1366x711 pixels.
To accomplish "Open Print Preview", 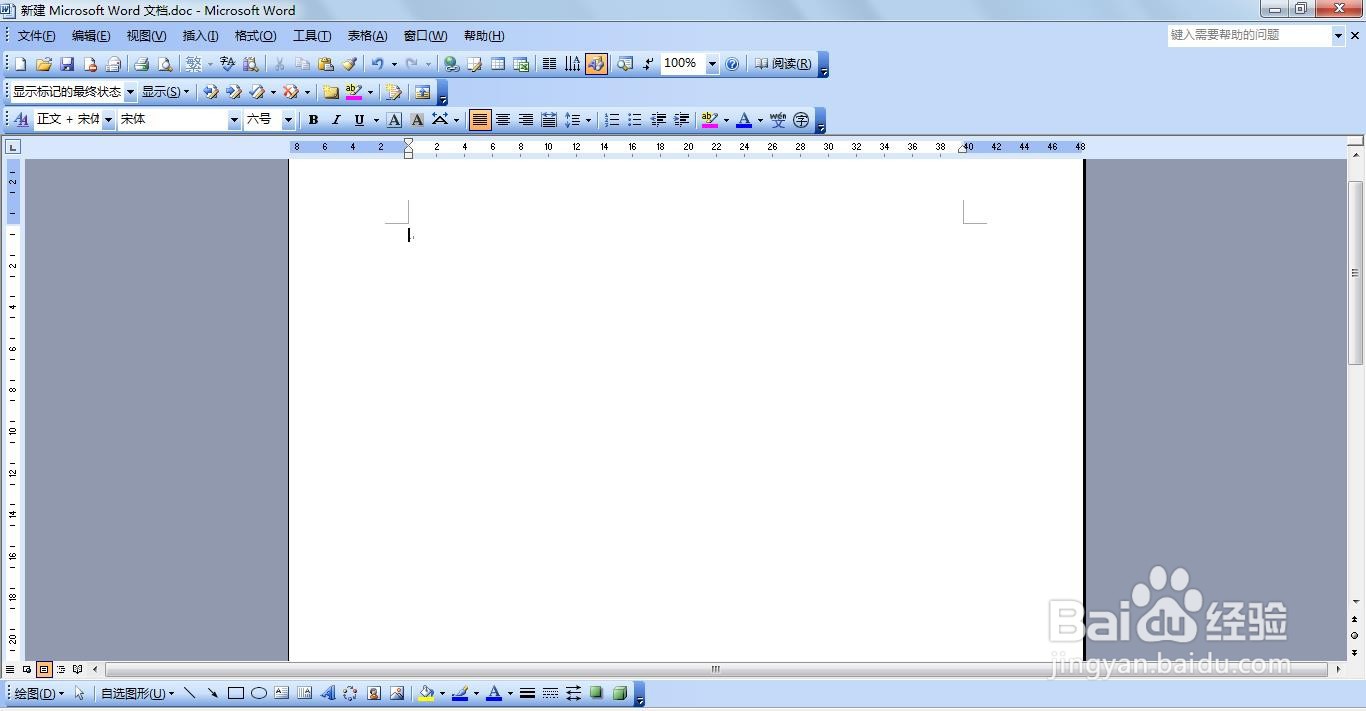I will 165,64.
